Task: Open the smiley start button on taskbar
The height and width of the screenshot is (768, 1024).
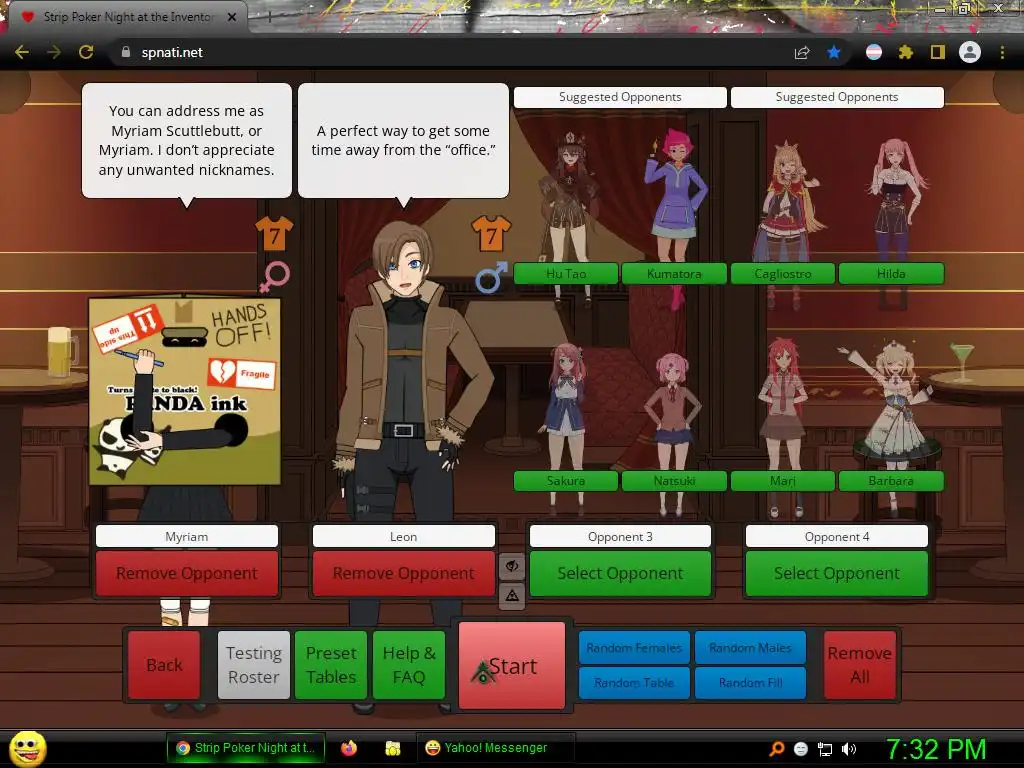Action: [28, 748]
